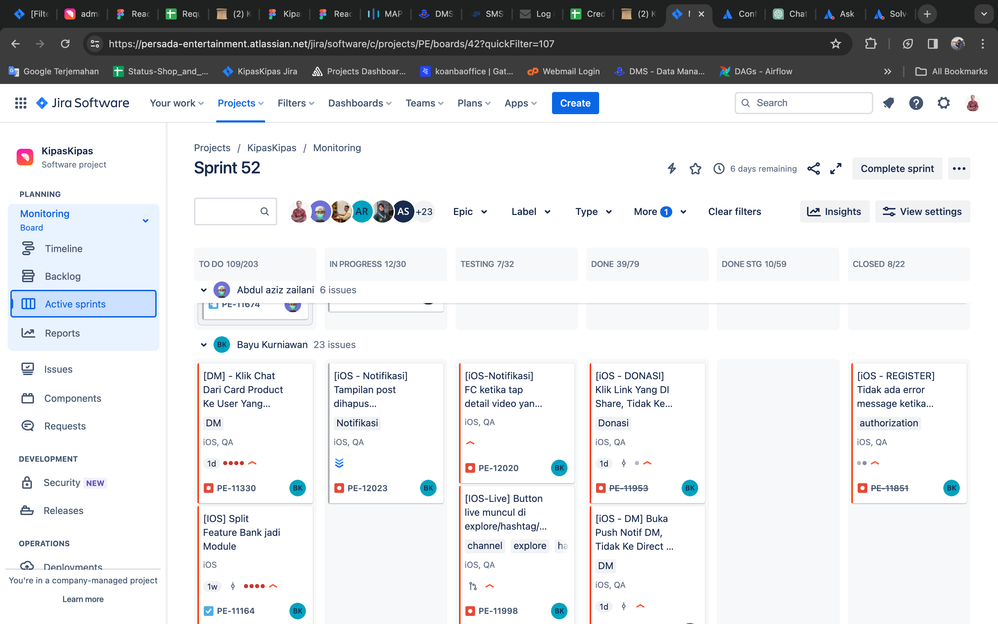The height and width of the screenshot is (624, 998).
Task: Open the Type filter dropdown
Action: pos(593,211)
